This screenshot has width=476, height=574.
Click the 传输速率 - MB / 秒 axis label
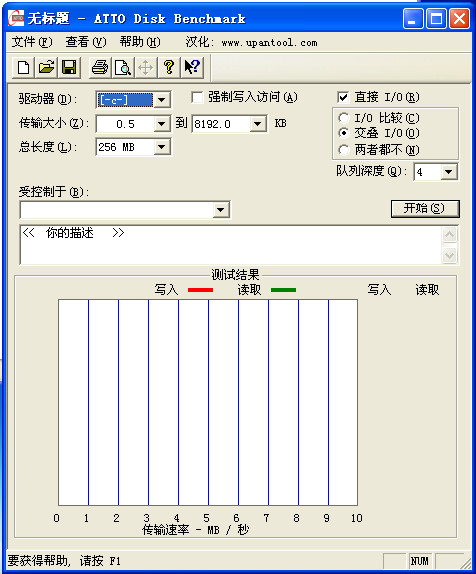tap(196, 530)
